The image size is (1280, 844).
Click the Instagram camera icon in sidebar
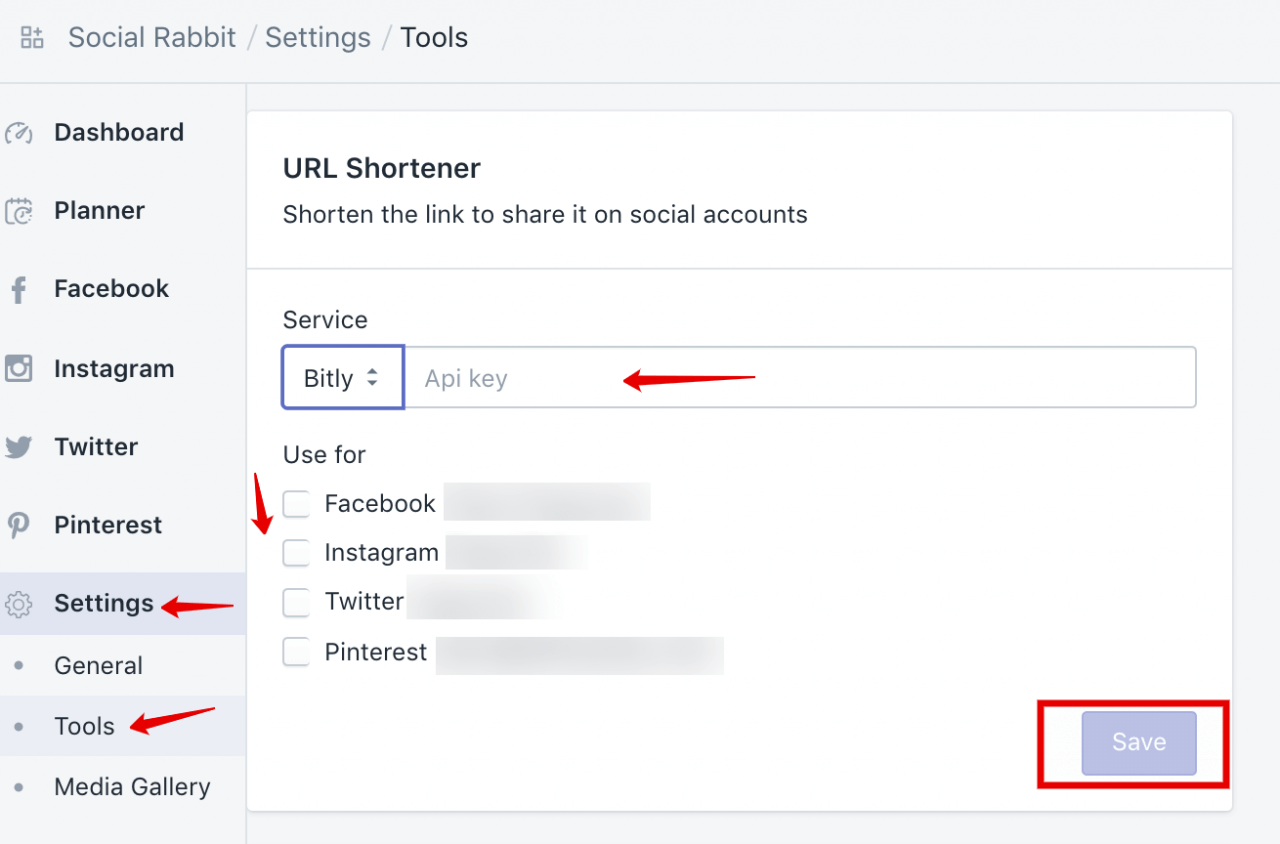pos(19,369)
